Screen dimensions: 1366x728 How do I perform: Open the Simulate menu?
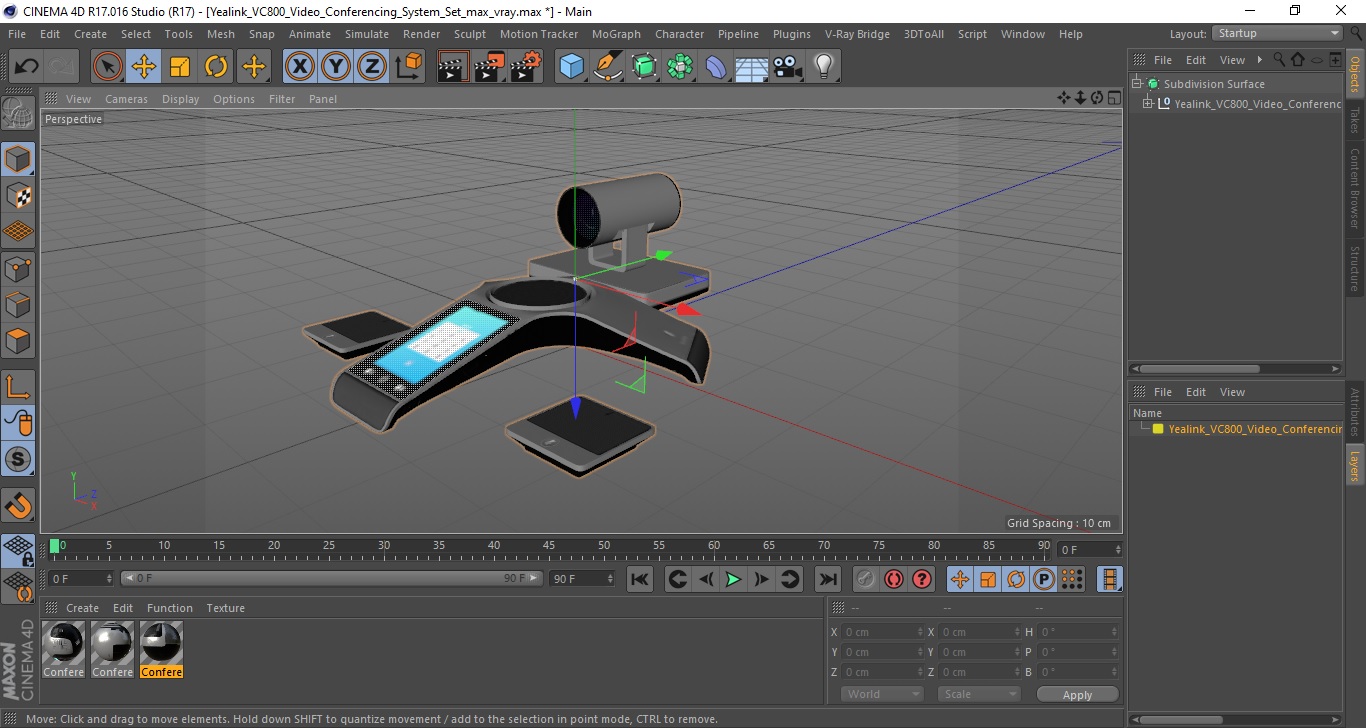point(367,34)
